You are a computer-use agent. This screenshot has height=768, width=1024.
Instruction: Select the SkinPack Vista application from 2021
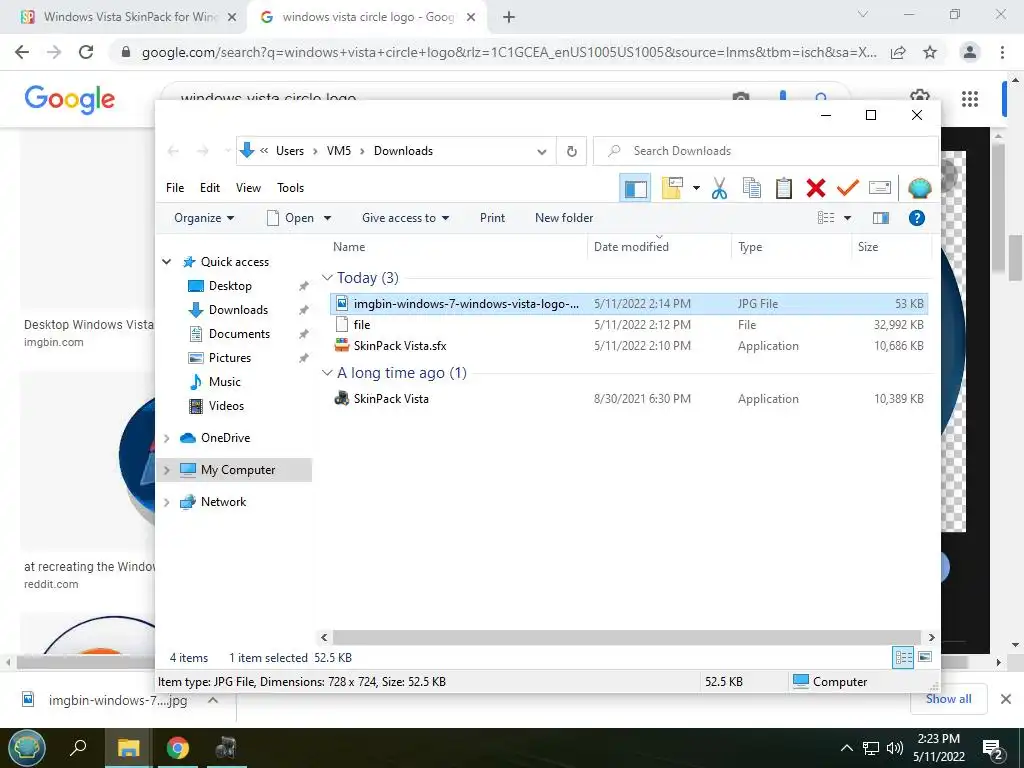point(630,398)
